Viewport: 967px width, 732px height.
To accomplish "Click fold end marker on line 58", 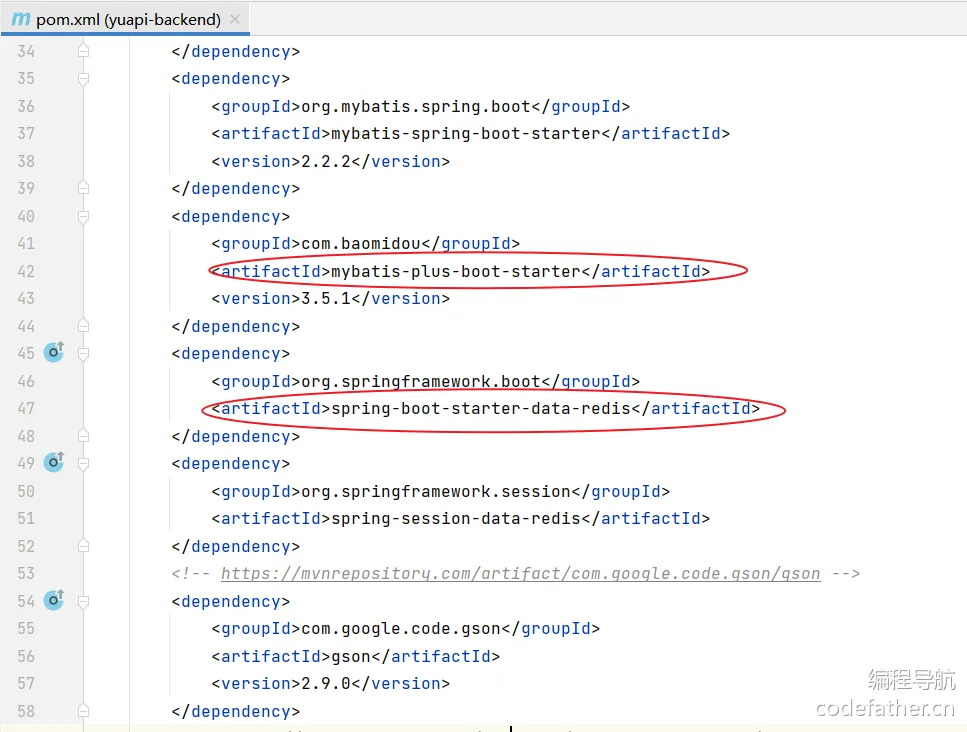I will [x=84, y=710].
